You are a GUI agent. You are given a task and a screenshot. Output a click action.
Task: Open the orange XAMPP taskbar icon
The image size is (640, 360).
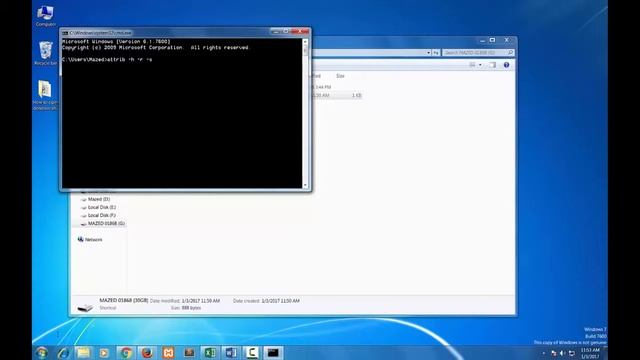click(x=168, y=353)
